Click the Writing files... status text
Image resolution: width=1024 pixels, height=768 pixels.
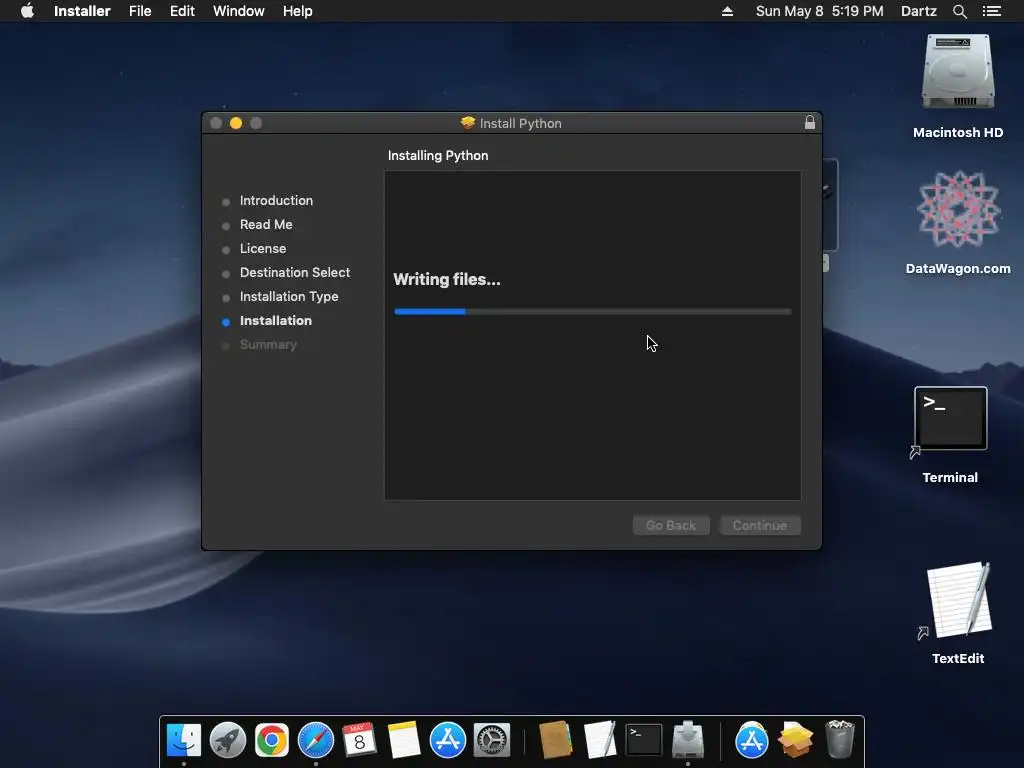[x=447, y=280]
